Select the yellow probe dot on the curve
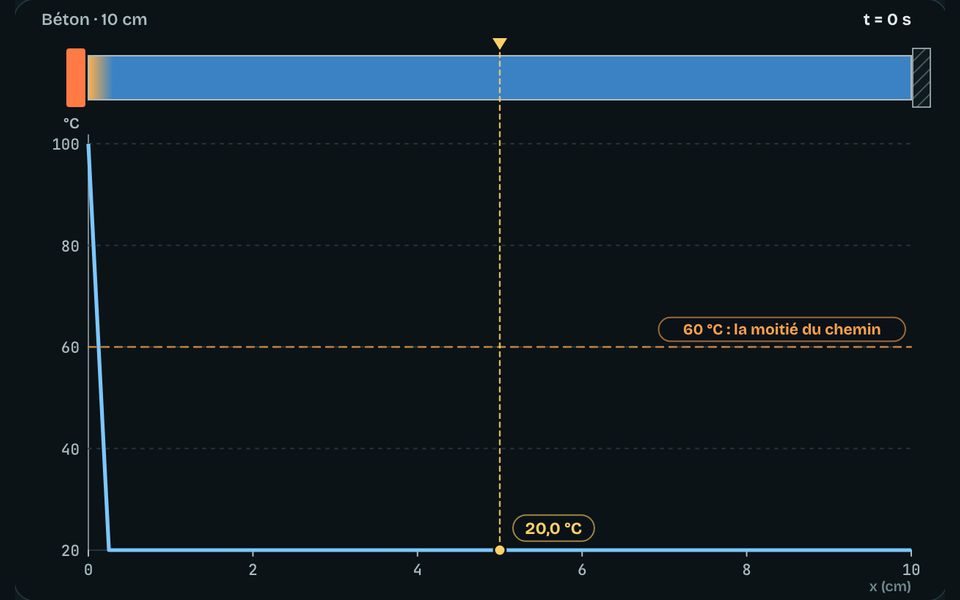 [500, 550]
